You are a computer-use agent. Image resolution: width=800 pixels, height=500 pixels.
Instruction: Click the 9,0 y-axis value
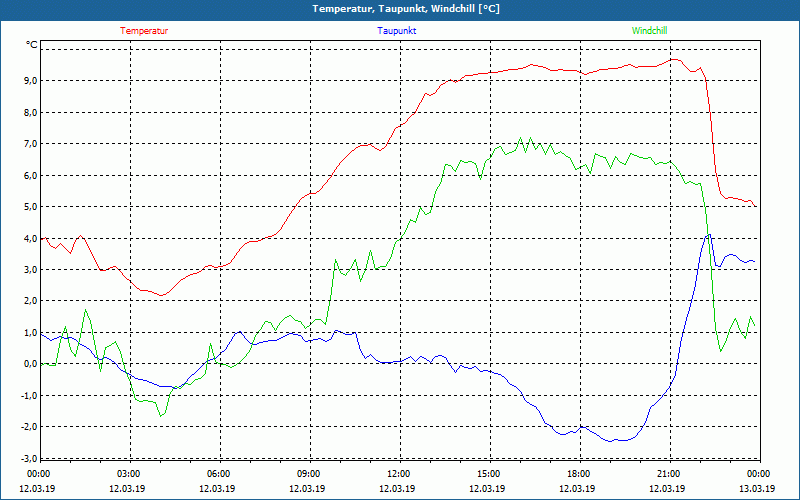click(x=30, y=81)
